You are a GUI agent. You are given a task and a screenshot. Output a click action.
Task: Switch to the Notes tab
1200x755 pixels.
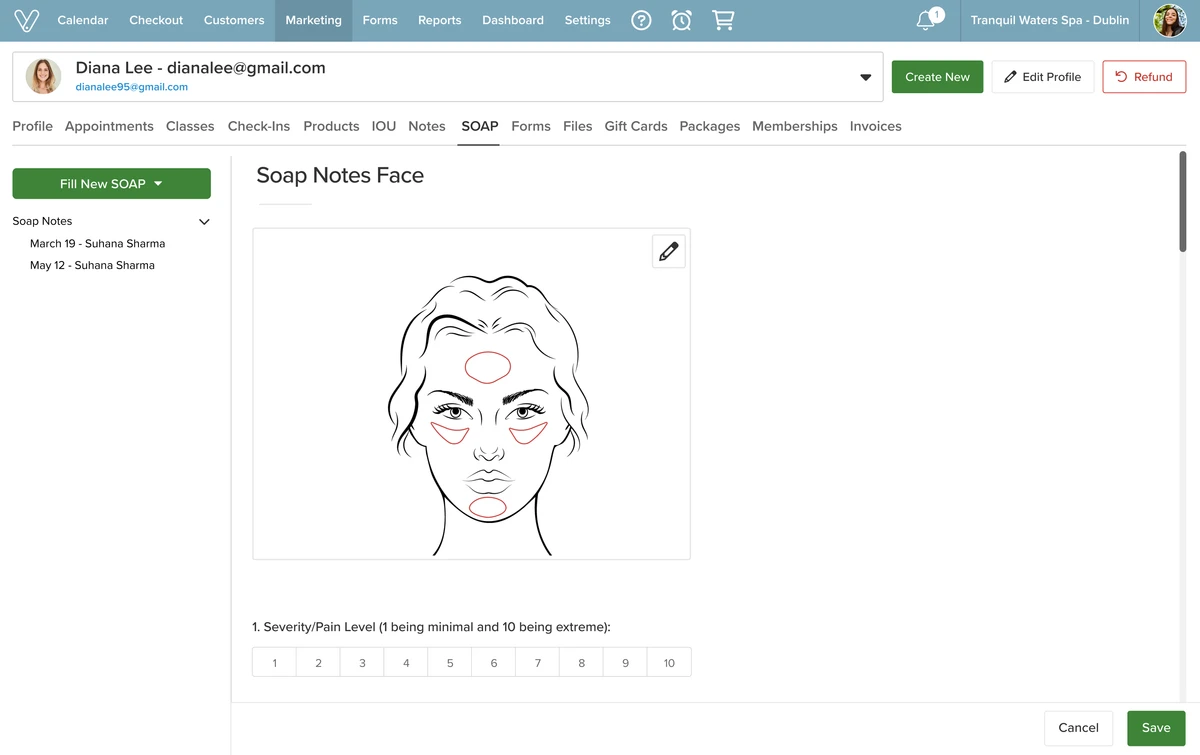click(x=427, y=126)
